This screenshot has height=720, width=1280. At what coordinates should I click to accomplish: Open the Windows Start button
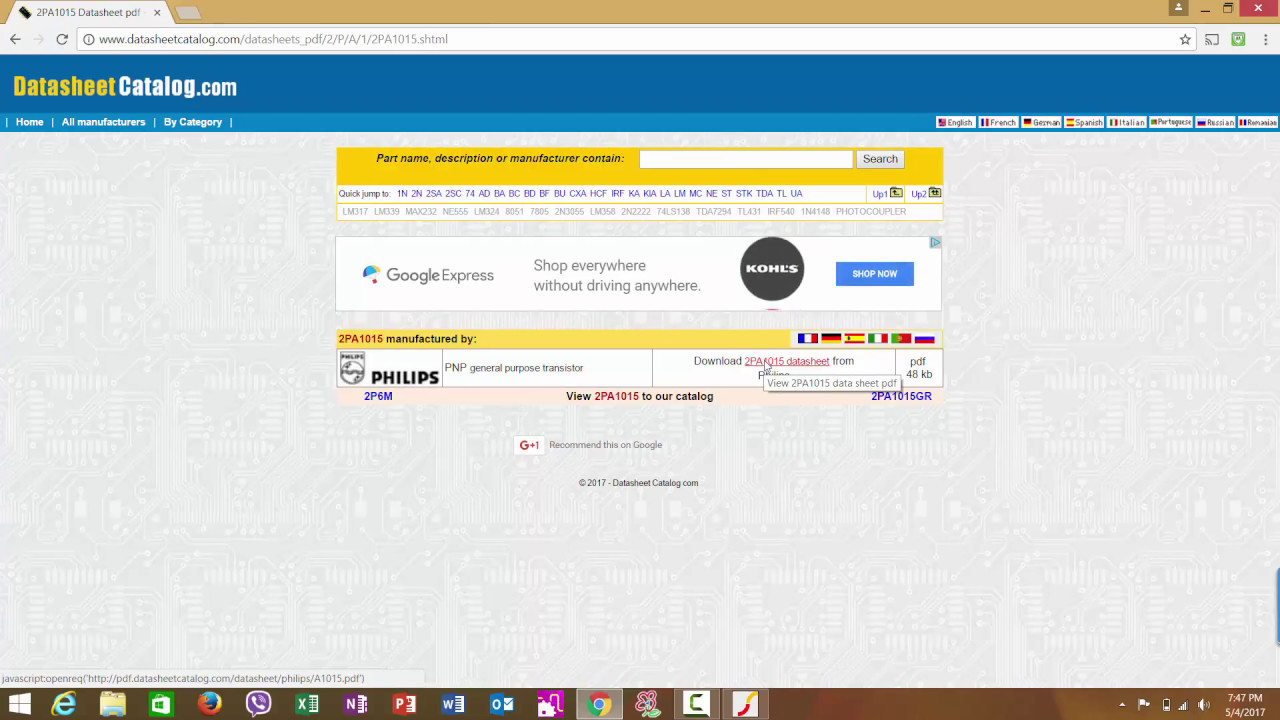point(19,704)
